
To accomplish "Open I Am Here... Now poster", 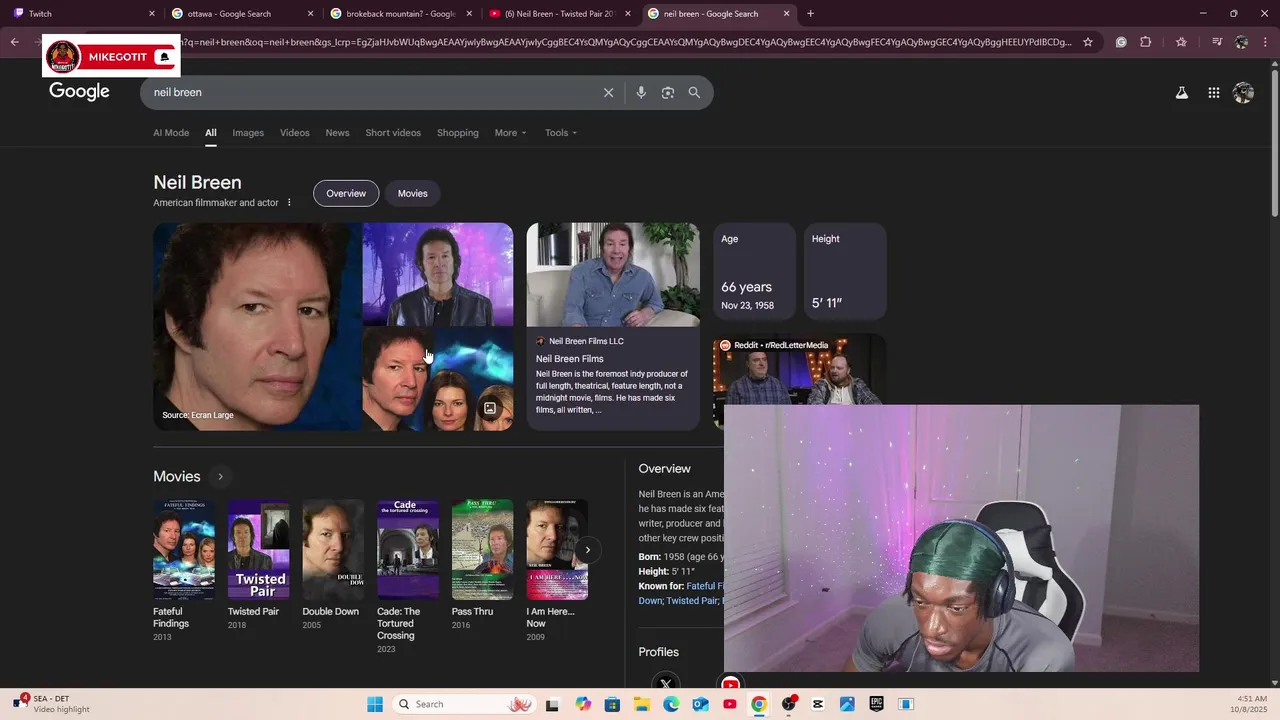I will [557, 550].
